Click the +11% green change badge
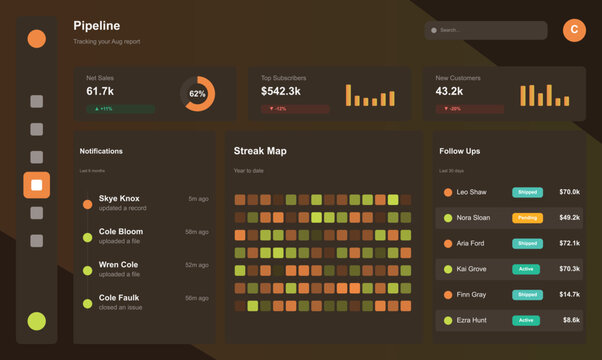This screenshot has height=360, width=602. click(121, 109)
